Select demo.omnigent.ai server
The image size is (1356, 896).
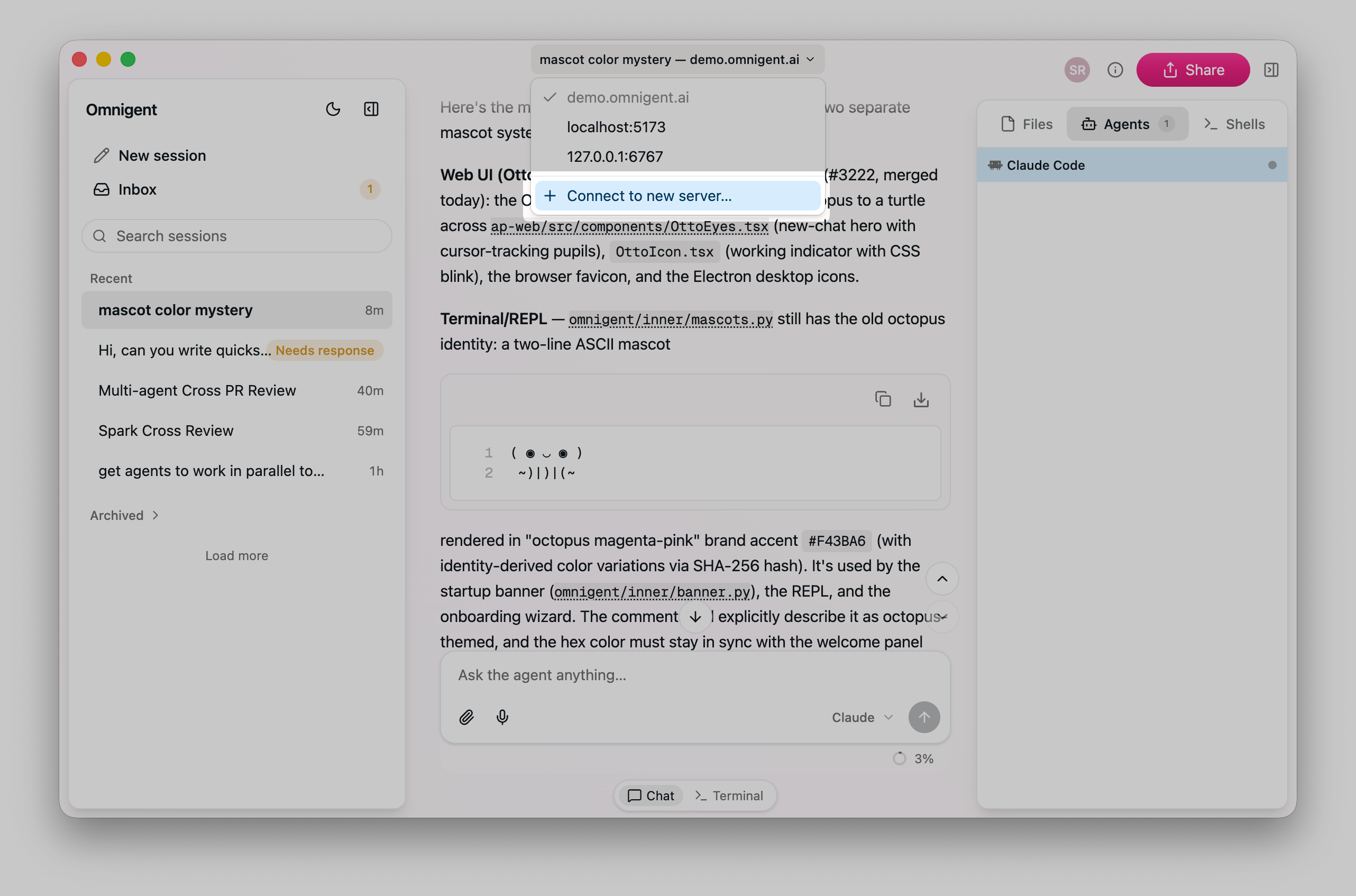tap(677, 97)
